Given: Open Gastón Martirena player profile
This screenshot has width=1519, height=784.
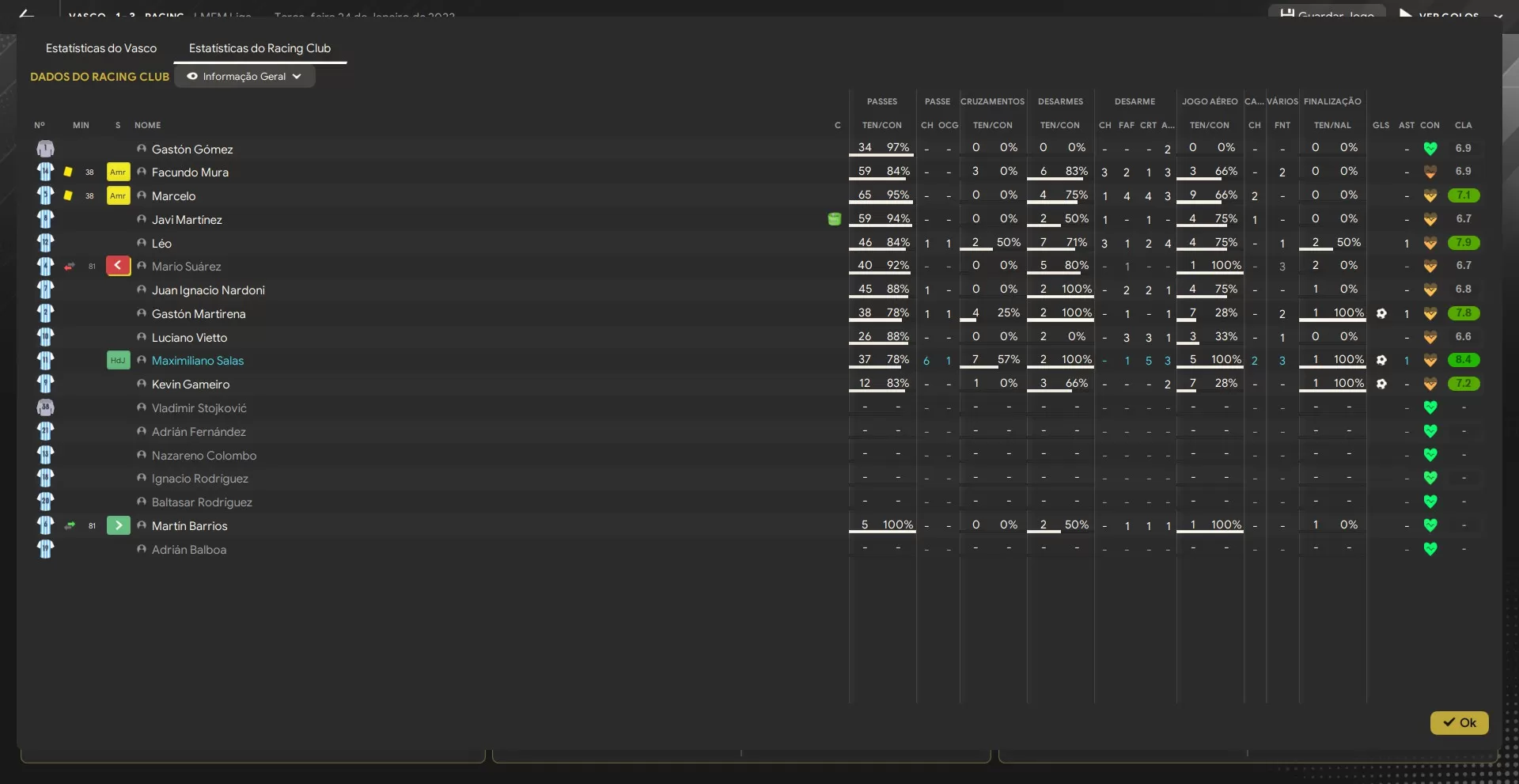Looking at the screenshot, I should (x=199, y=314).
